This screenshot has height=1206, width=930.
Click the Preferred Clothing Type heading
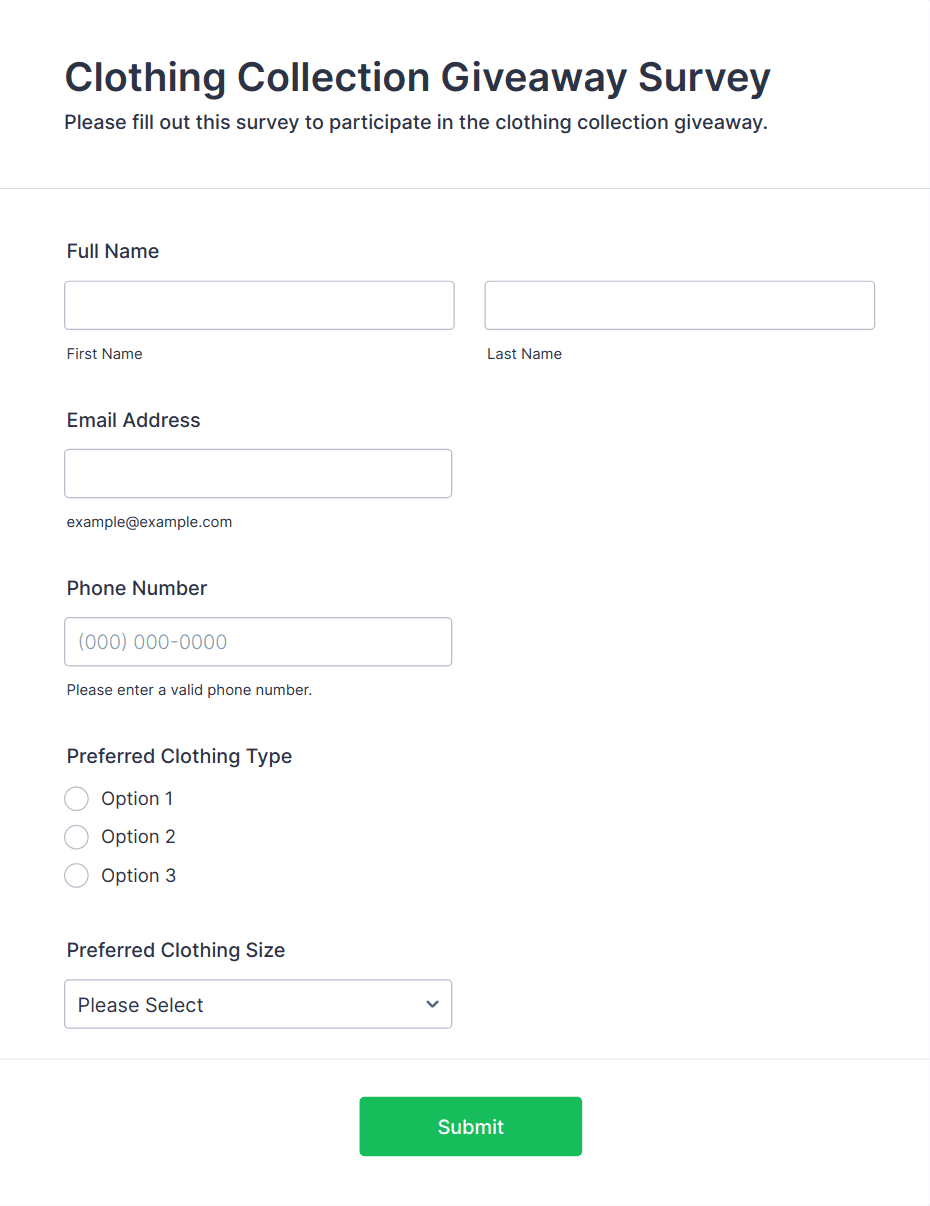pos(180,756)
